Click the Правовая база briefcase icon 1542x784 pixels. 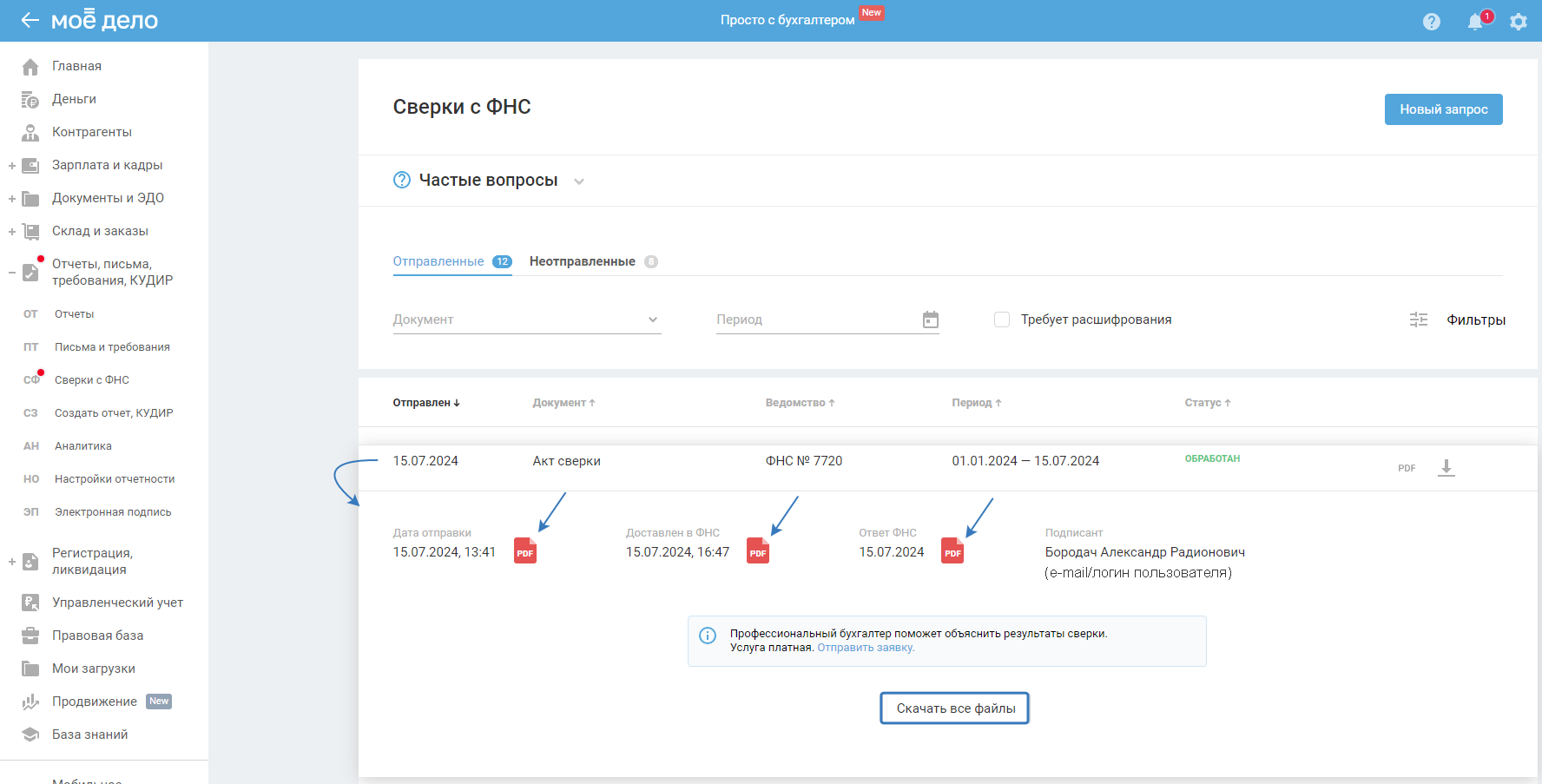click(30, 636)
